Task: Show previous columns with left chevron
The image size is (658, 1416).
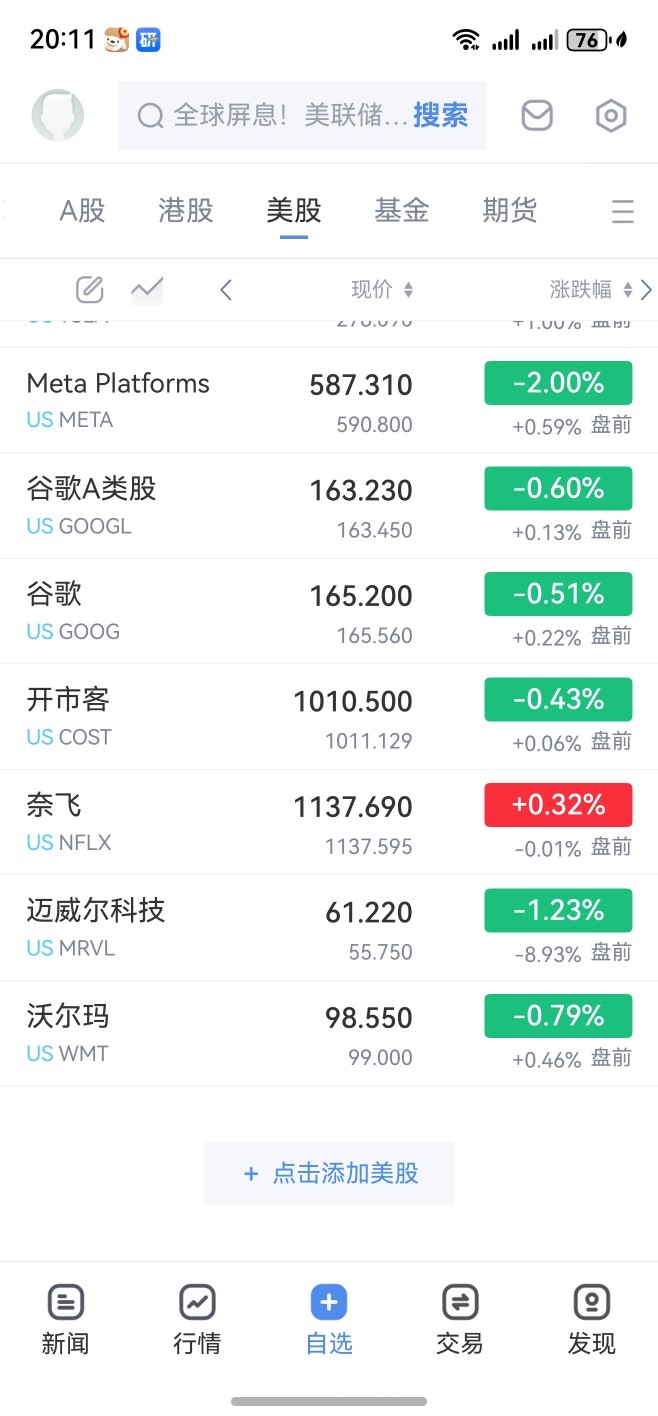Action: point(226,290)
